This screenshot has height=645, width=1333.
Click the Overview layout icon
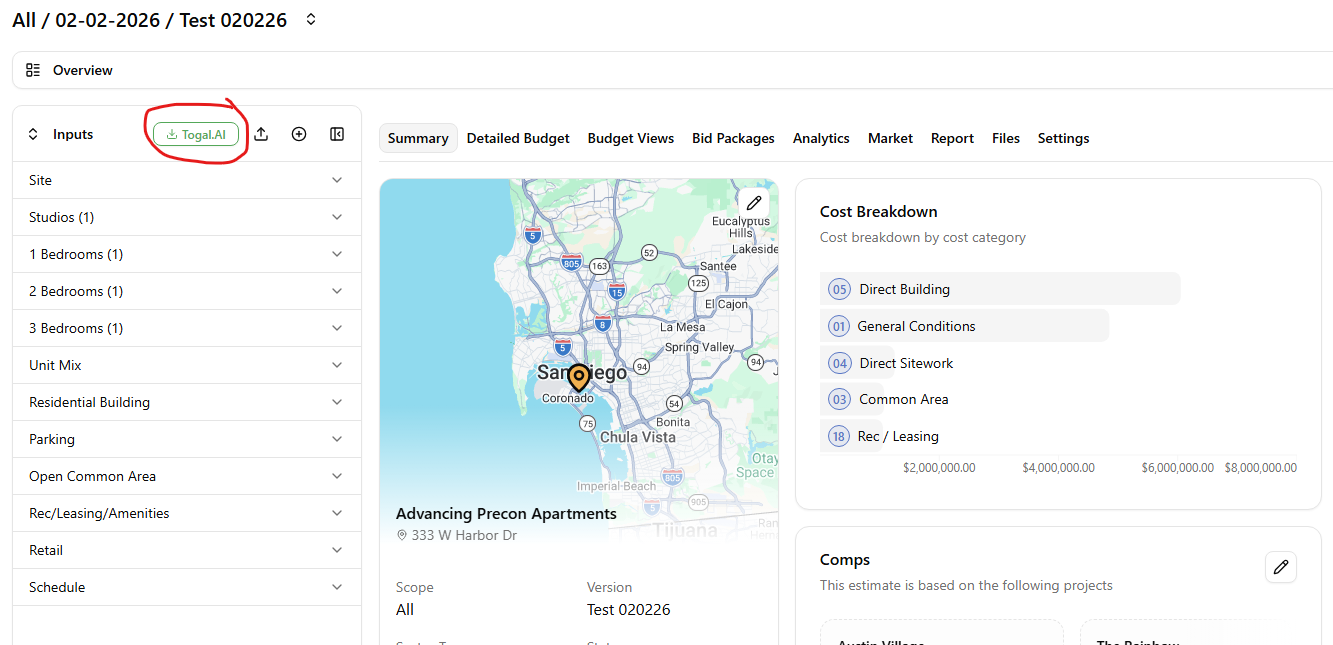point(34,70)
